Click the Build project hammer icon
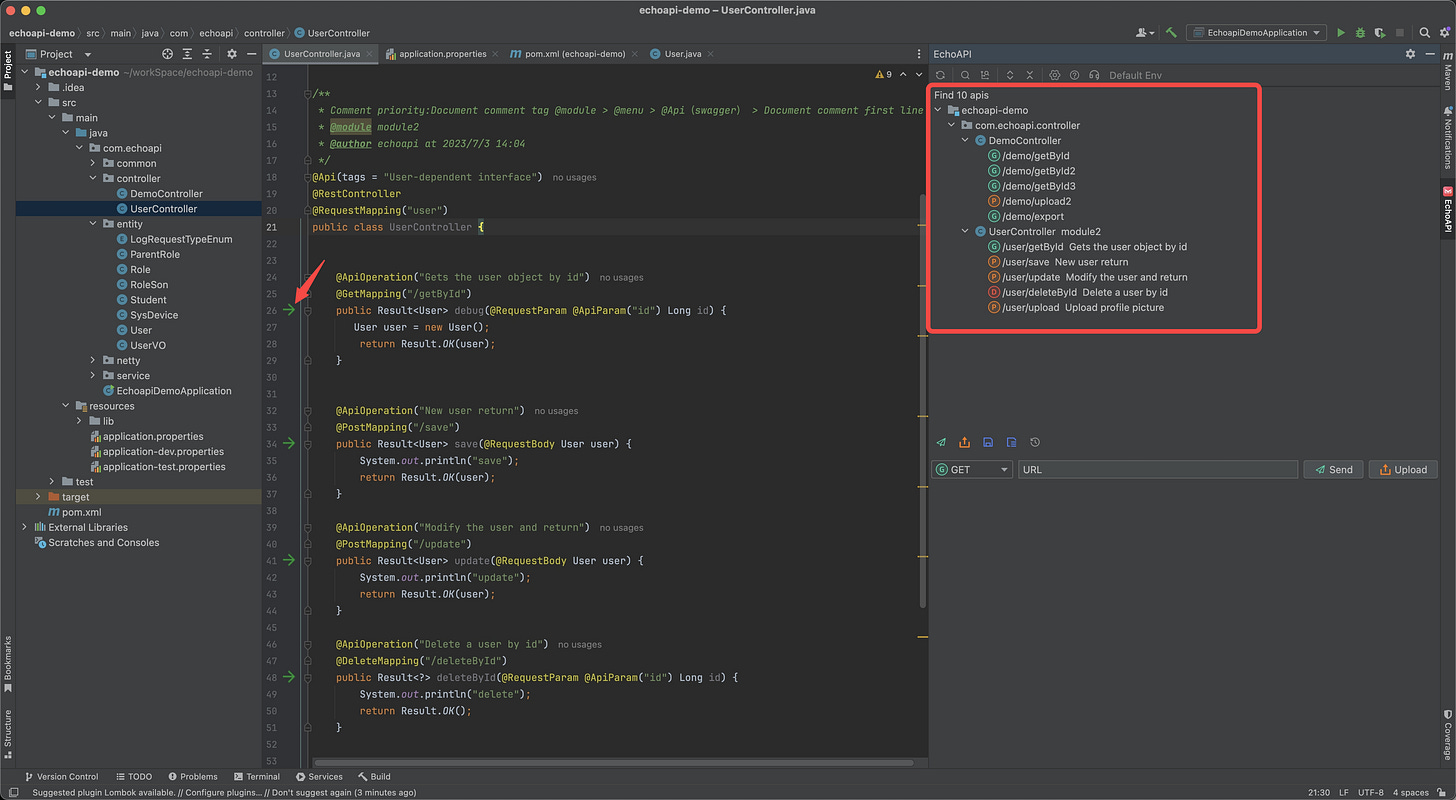The width and height of the screenshot is (1456, 800). tap(1171, 33)
